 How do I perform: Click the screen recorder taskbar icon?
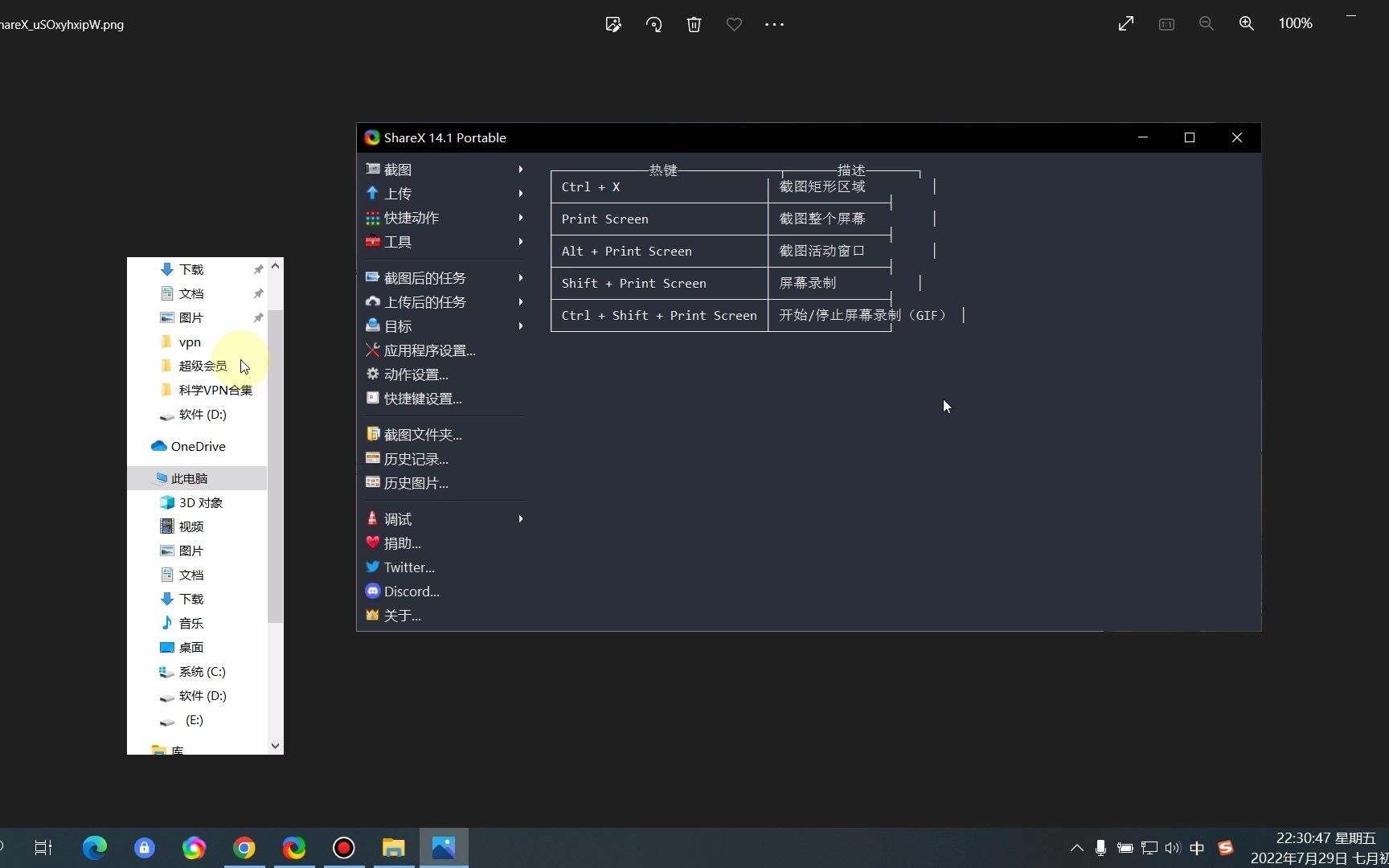coord(344,848)
